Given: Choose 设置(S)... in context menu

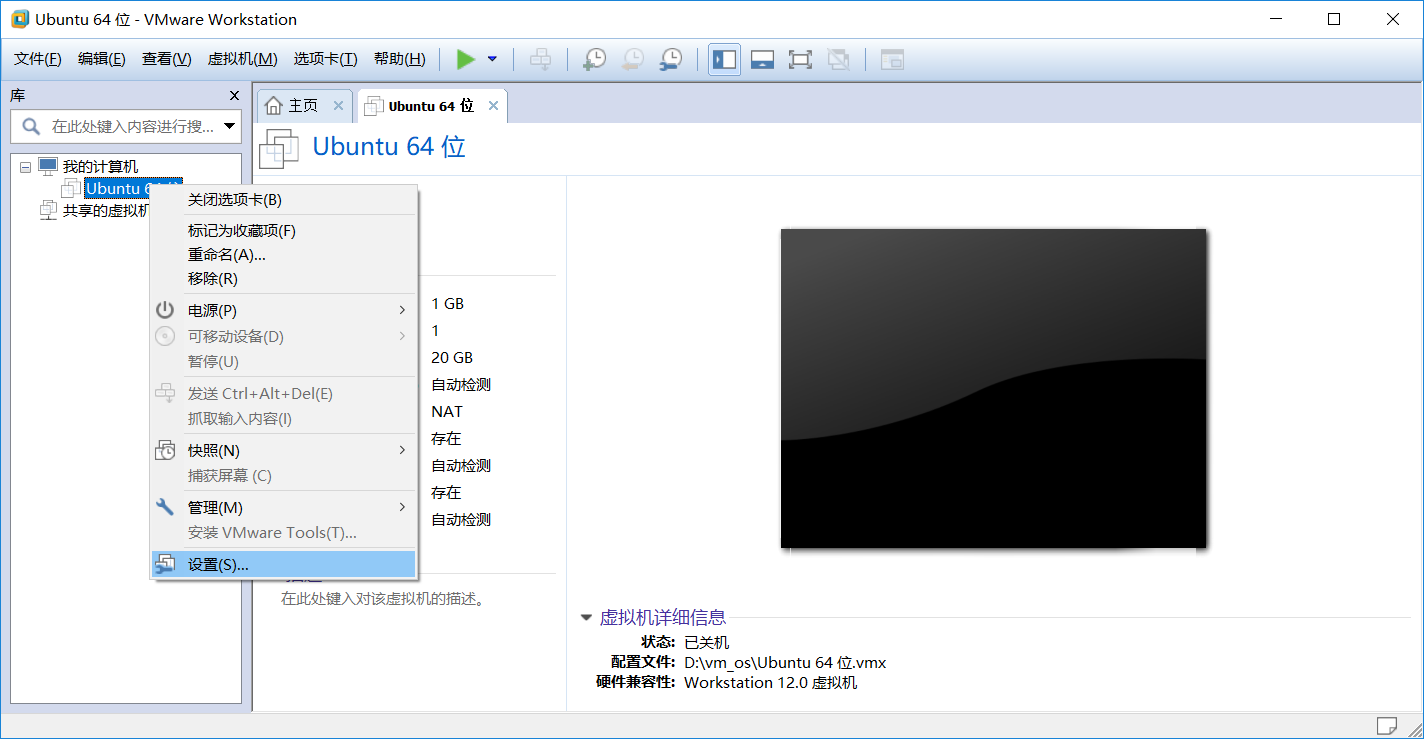Looking at the screenshot, I should tap(283, 564).
